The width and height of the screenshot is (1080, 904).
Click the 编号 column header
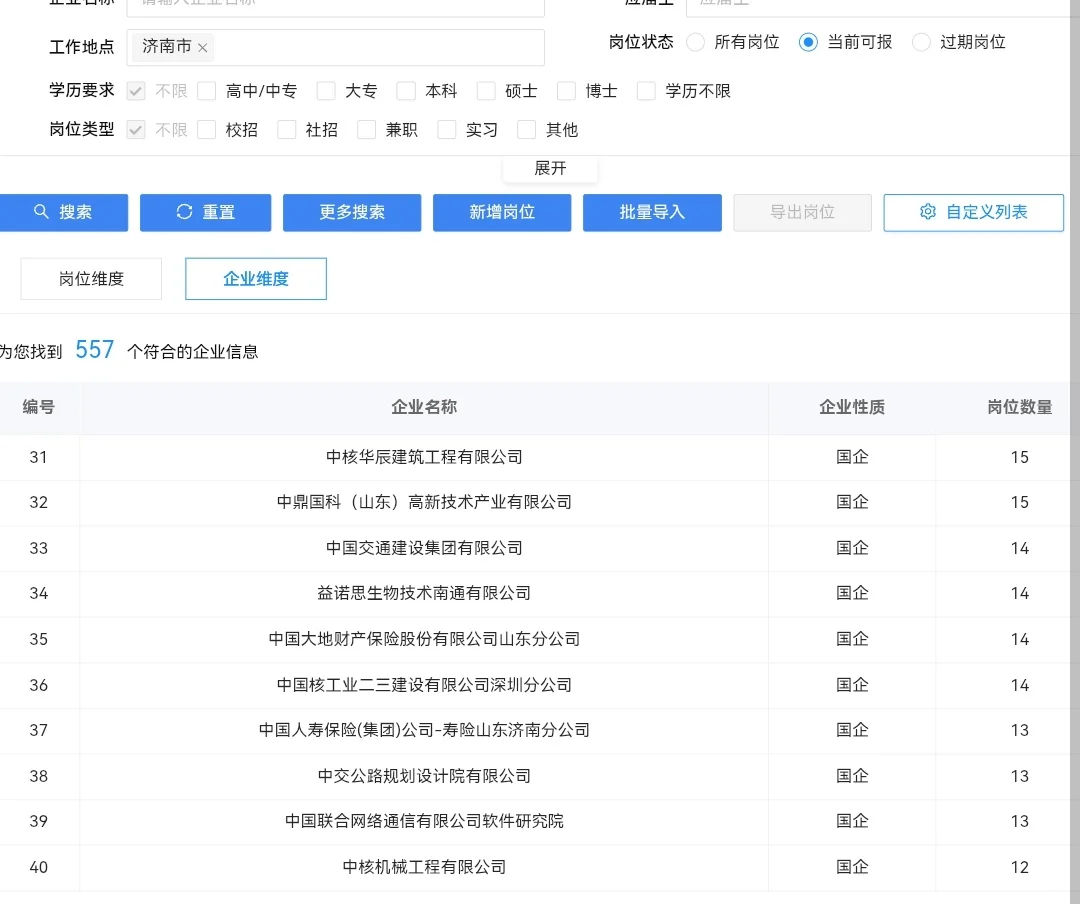[39, 407]
